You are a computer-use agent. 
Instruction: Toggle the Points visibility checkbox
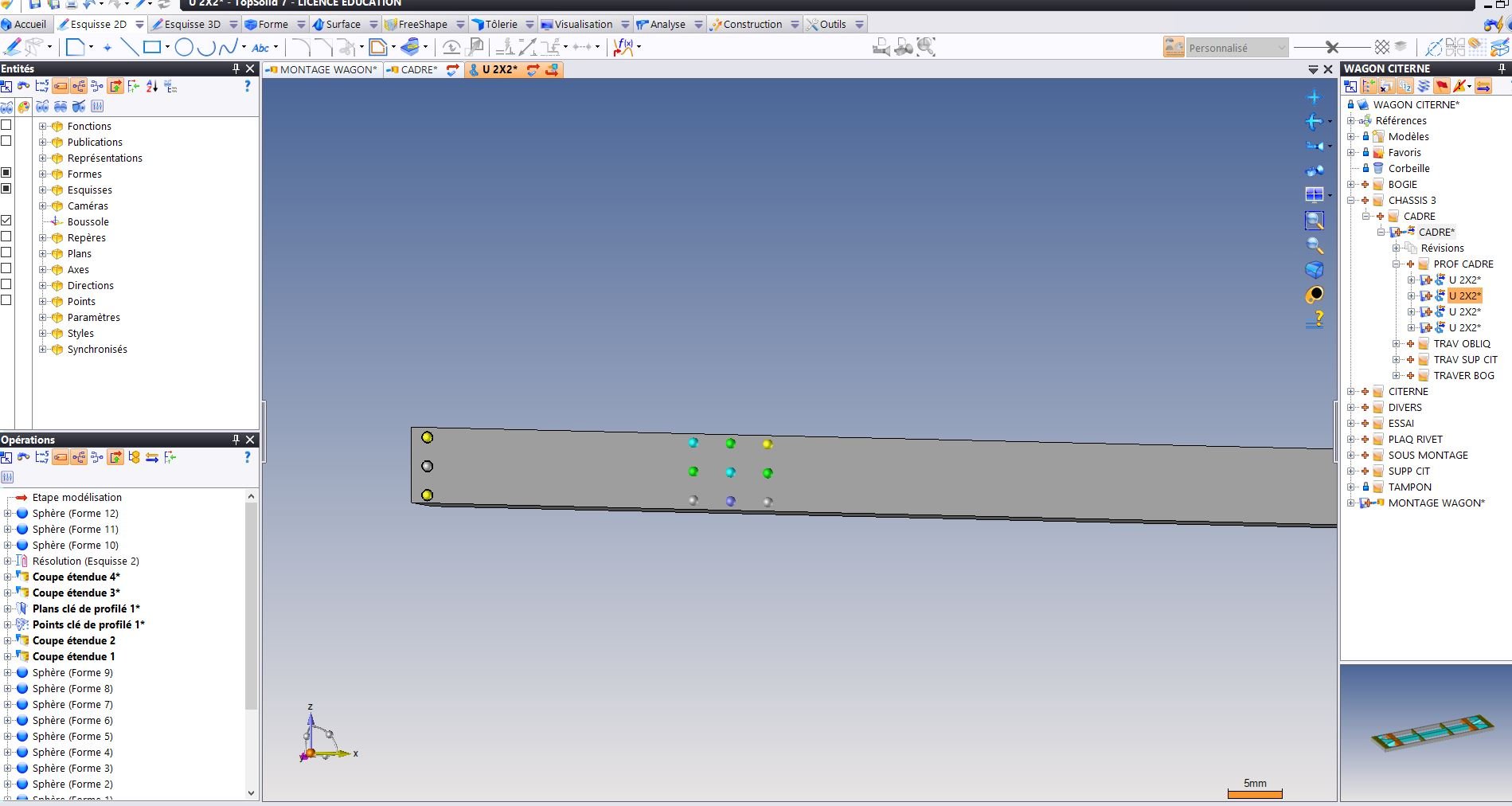(6, 300)
